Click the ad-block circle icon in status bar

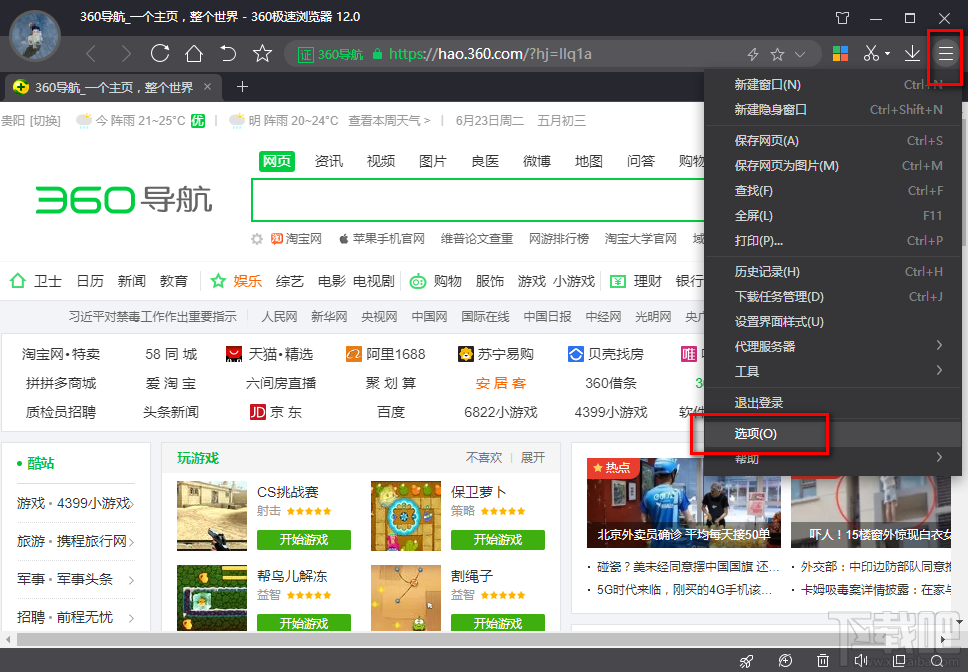click(785, 661)
